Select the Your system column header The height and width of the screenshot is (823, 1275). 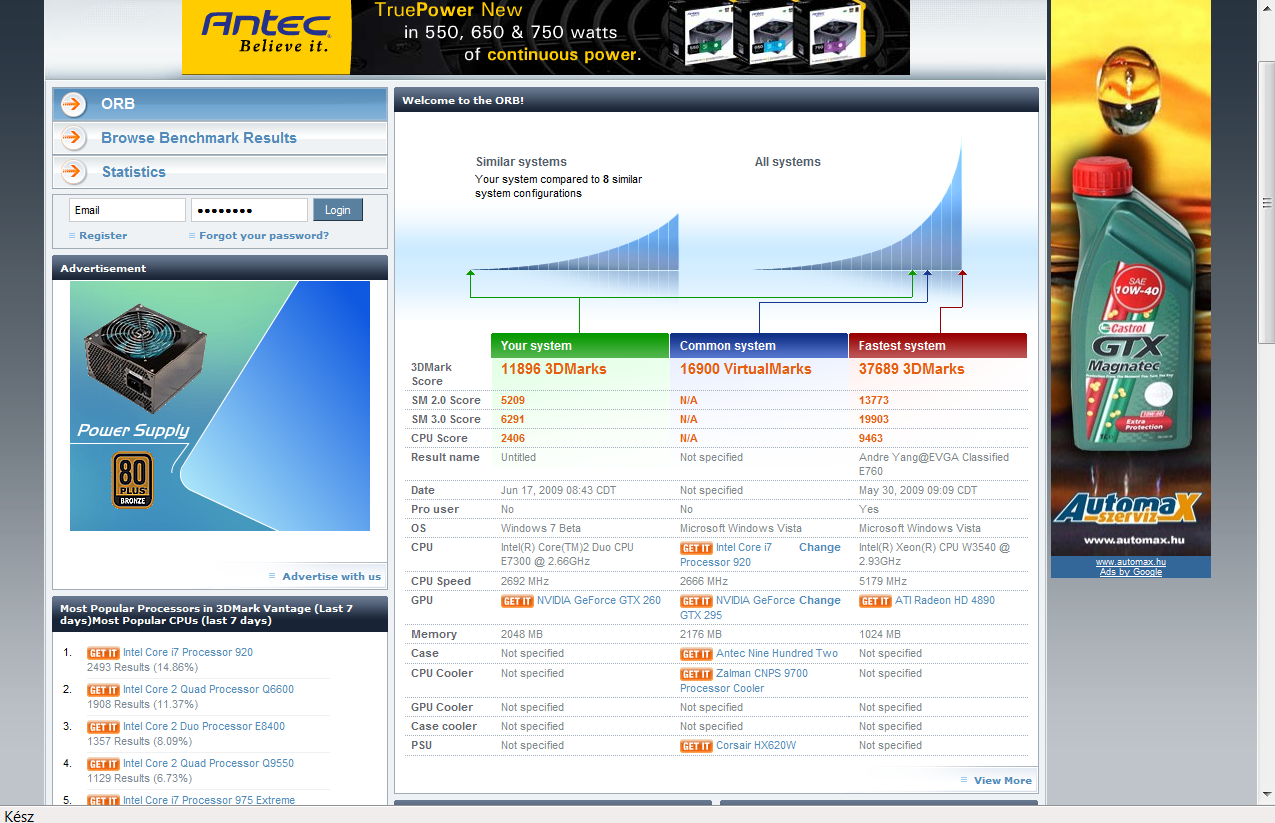(580, 345)
